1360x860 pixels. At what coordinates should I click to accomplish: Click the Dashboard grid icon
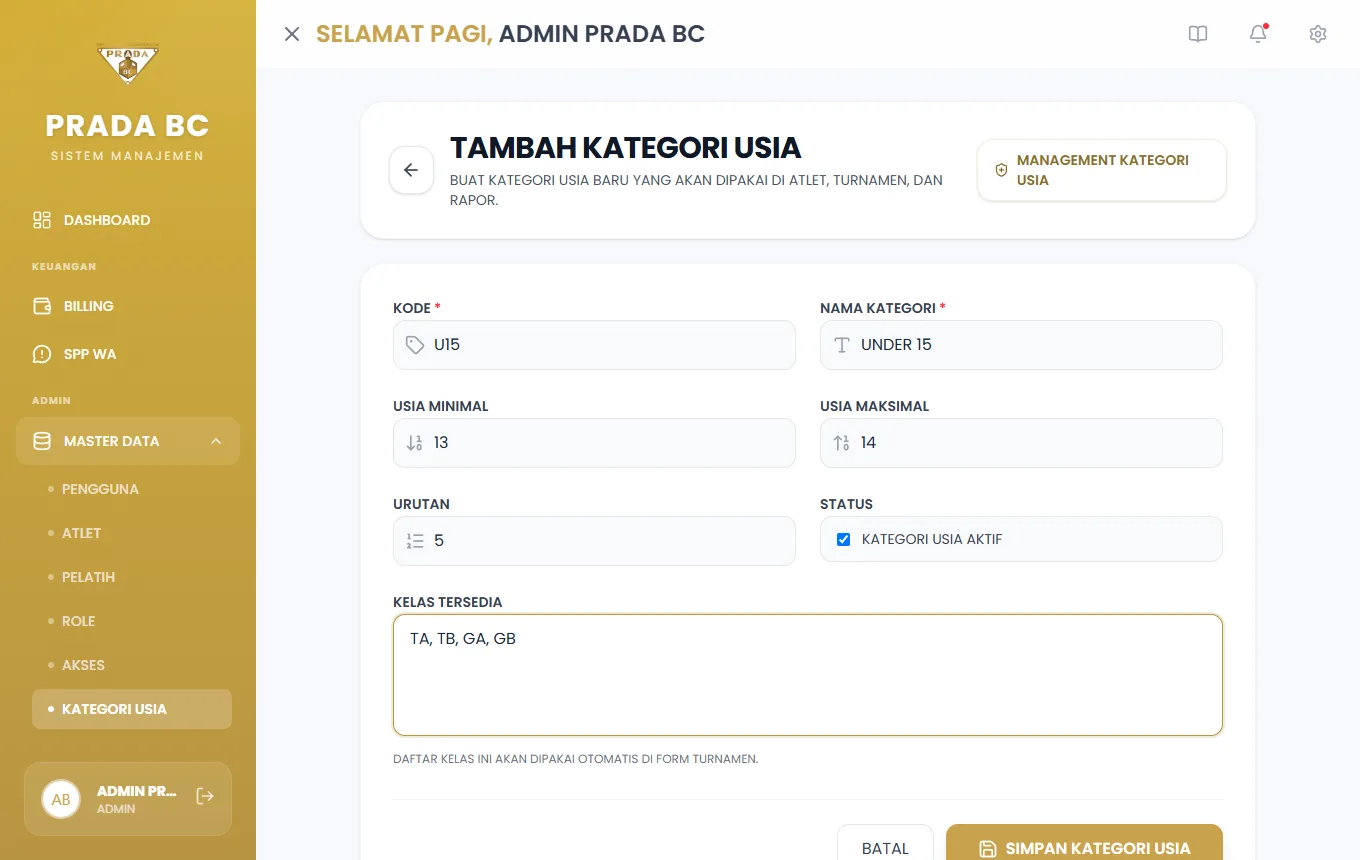(42, 220)
